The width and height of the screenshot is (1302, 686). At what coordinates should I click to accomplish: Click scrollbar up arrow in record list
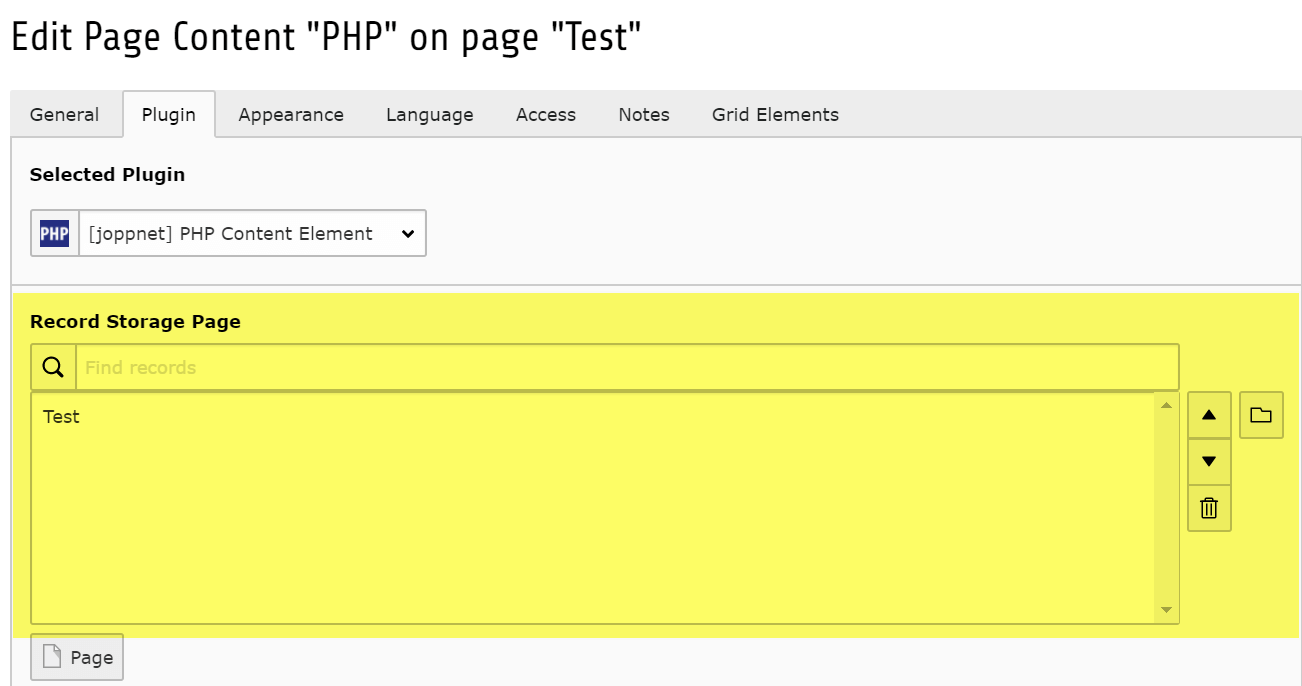pos(1166,405)
